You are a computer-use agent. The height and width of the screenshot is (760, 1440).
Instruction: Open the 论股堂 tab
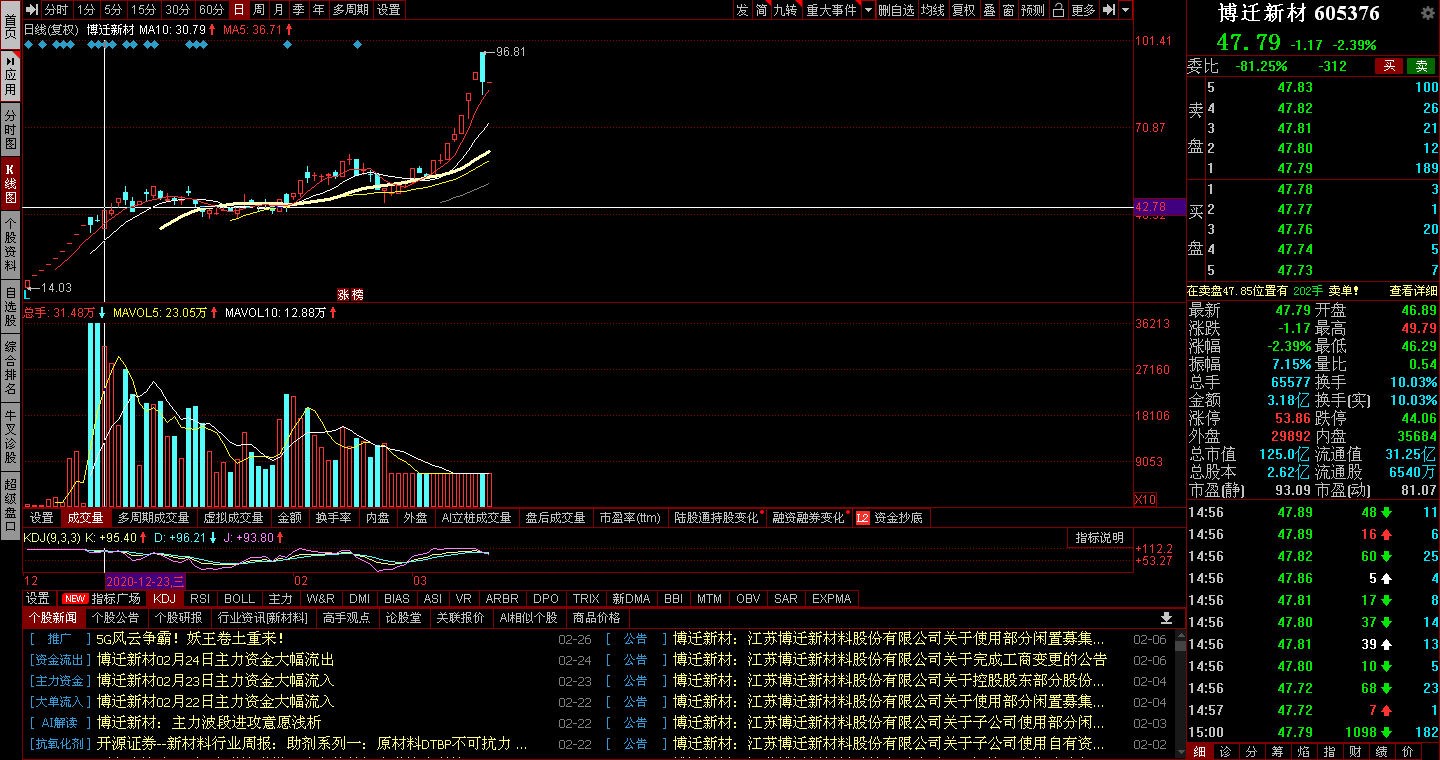point(404,618)
